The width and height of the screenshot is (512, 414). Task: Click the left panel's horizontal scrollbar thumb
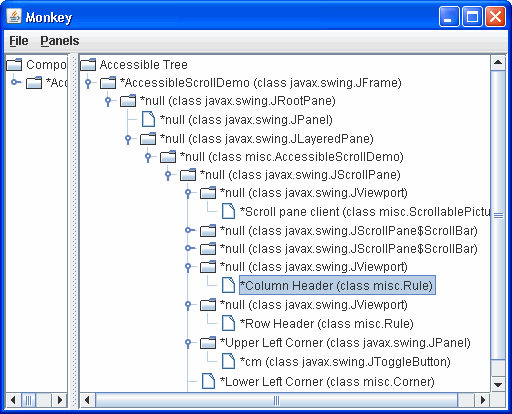[29, 399]
